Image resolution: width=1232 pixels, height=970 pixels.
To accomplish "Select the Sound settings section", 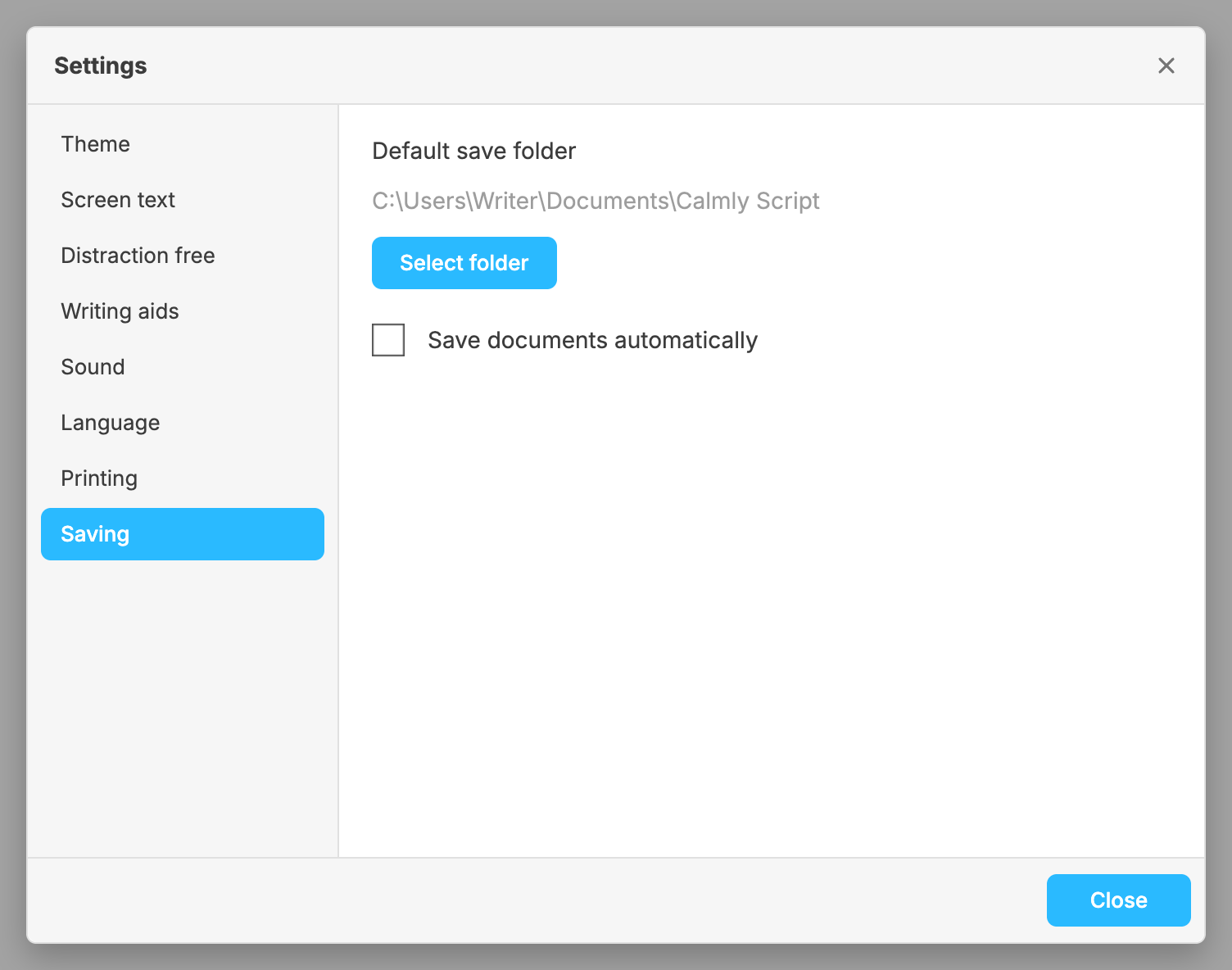I will 183,367.
